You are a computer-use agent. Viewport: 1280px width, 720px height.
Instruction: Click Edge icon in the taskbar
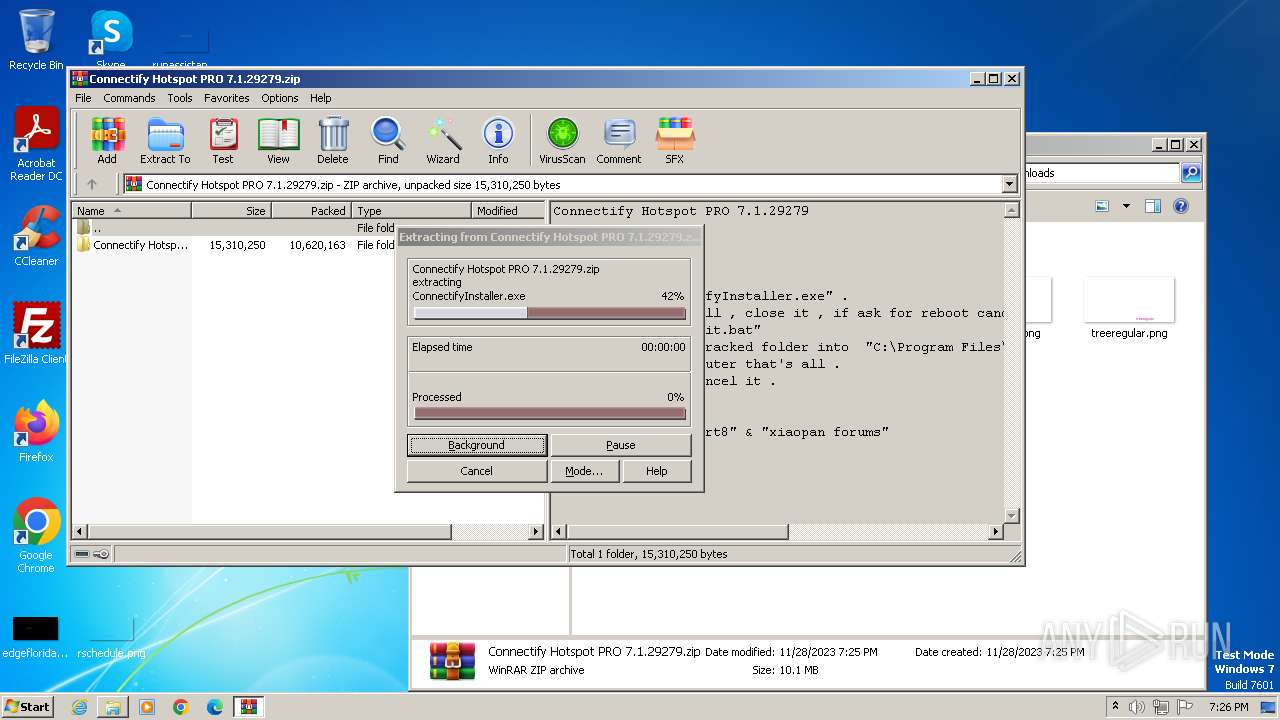[x=215, y=707]
